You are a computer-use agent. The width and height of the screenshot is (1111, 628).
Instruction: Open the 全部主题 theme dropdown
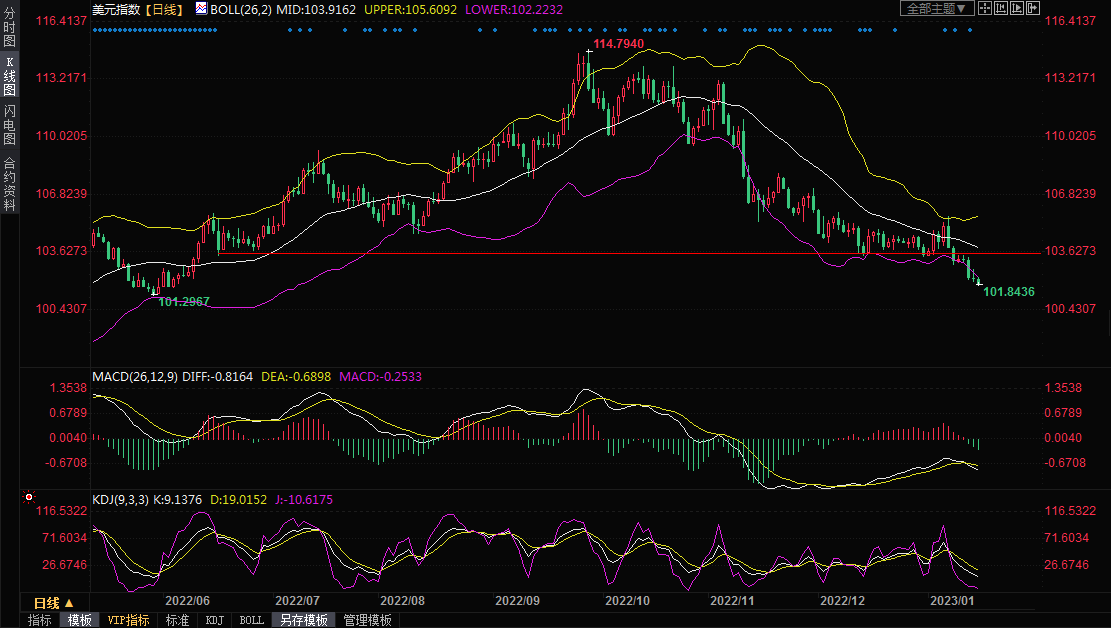pyautogui.click(x=937, y=8)
